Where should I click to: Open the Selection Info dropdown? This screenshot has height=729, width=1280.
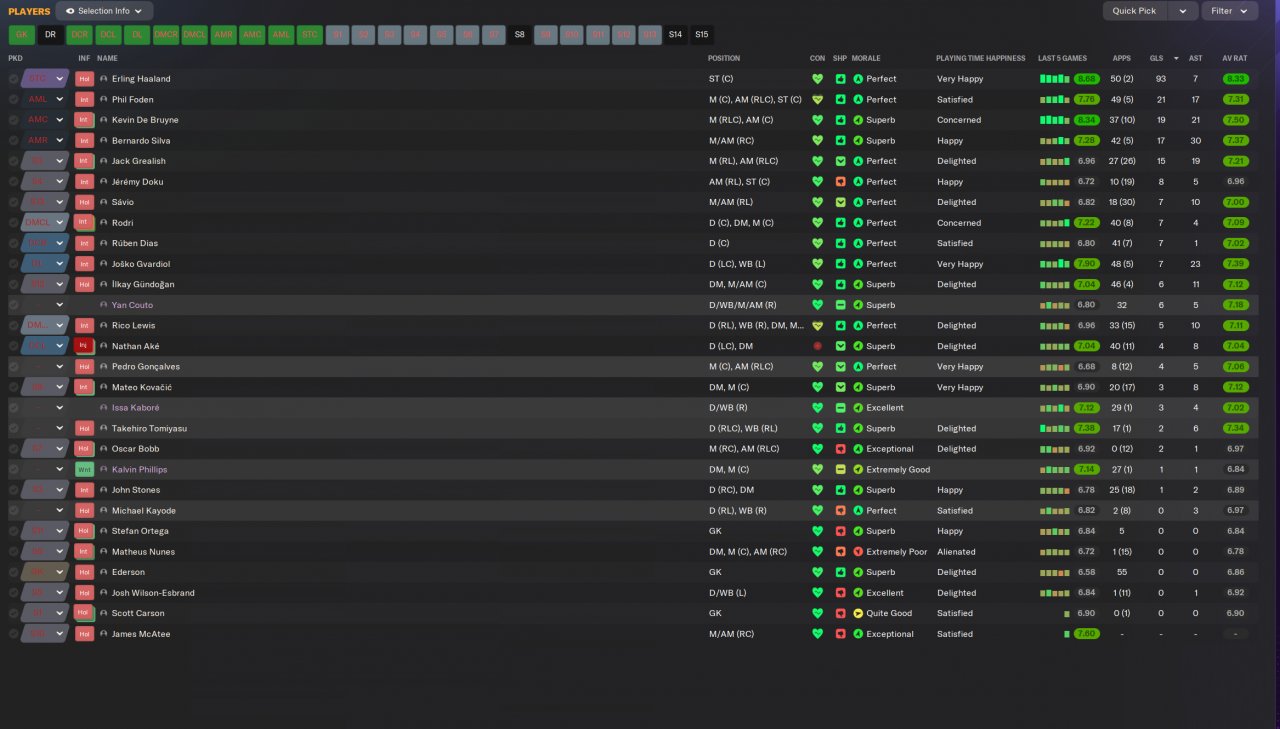coord(105,11)
